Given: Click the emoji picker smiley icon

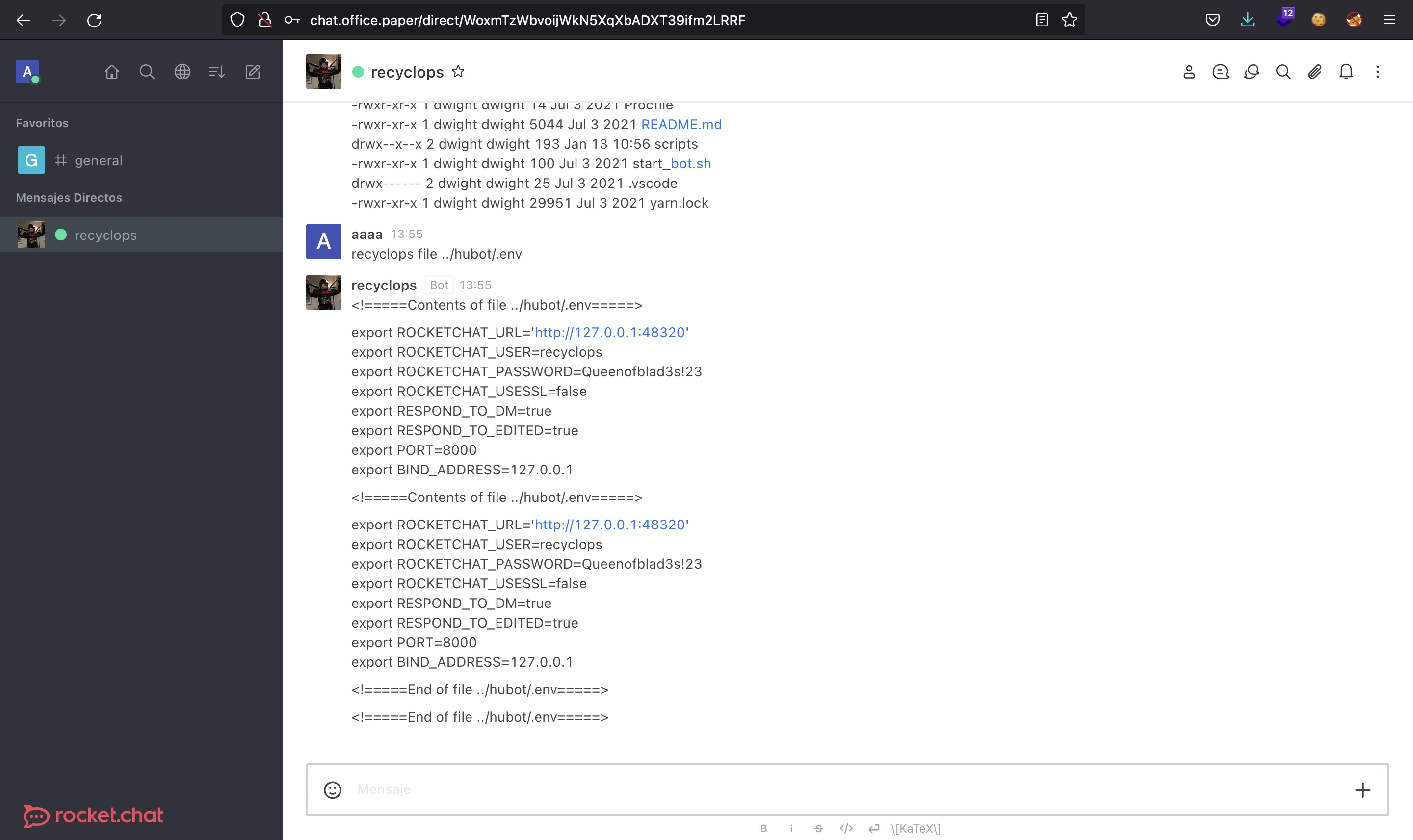Looking at the screenshot, I should (332, 789).
